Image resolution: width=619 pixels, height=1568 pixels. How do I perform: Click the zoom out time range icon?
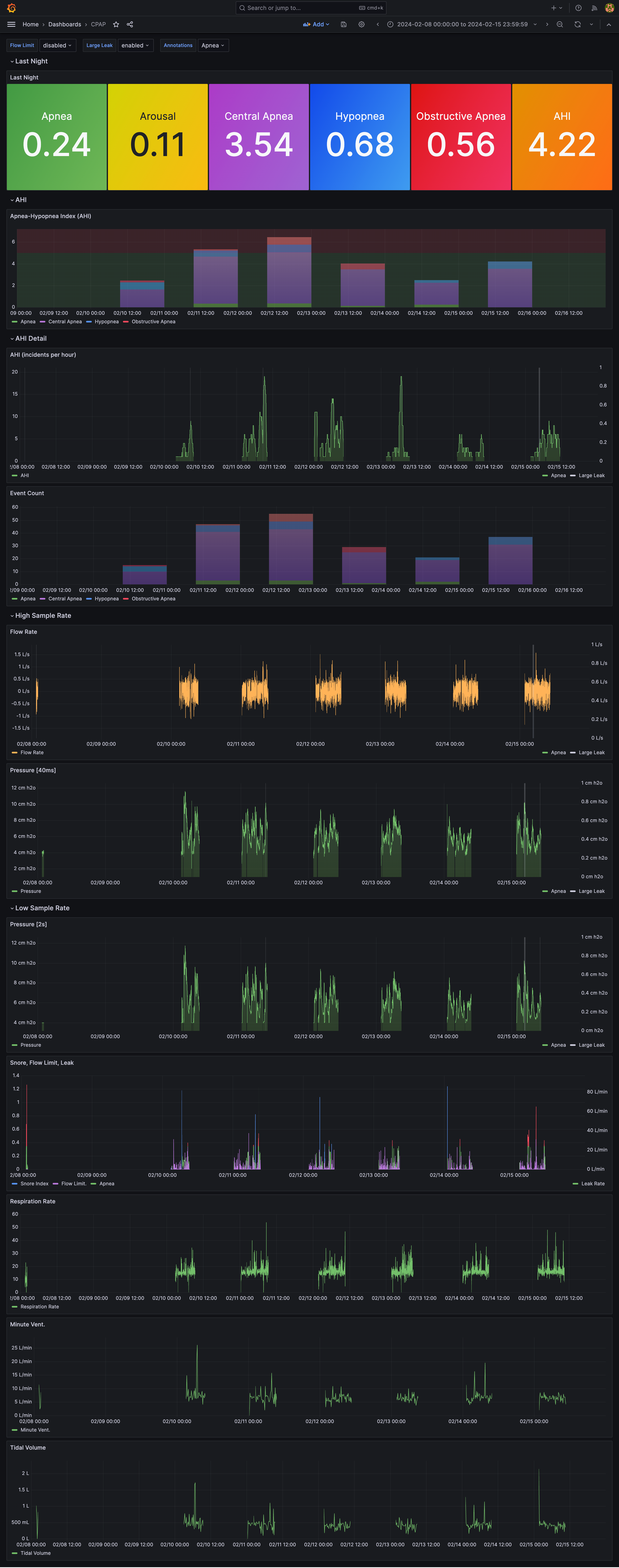(559, 24)
